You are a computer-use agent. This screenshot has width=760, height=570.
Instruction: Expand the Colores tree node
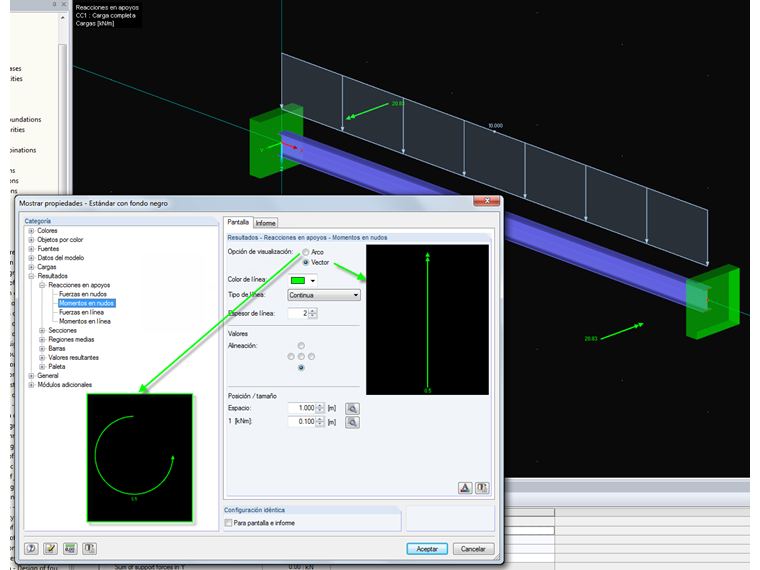click(x=31, y=231)
